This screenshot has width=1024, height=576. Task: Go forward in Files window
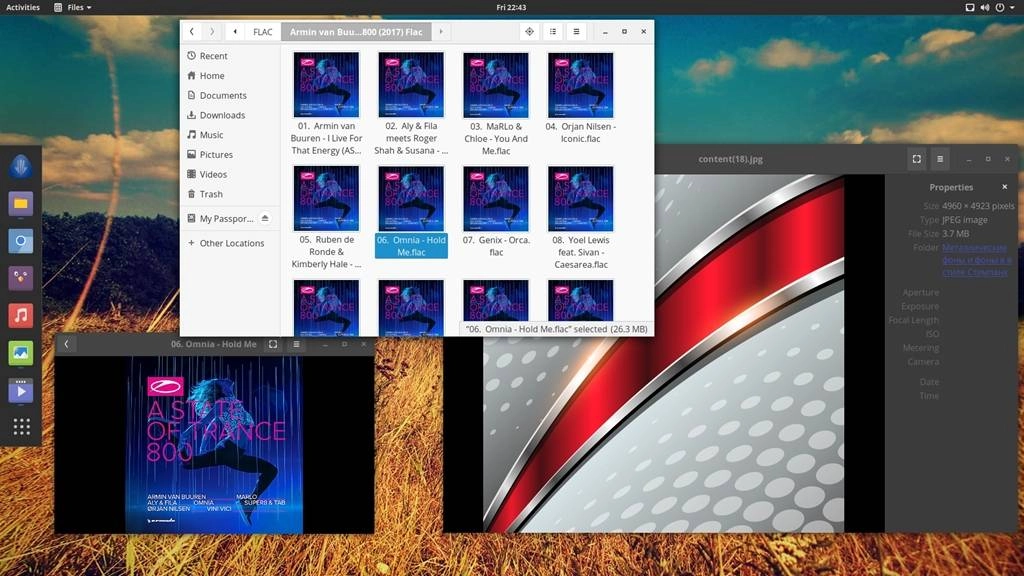(212, 31)
